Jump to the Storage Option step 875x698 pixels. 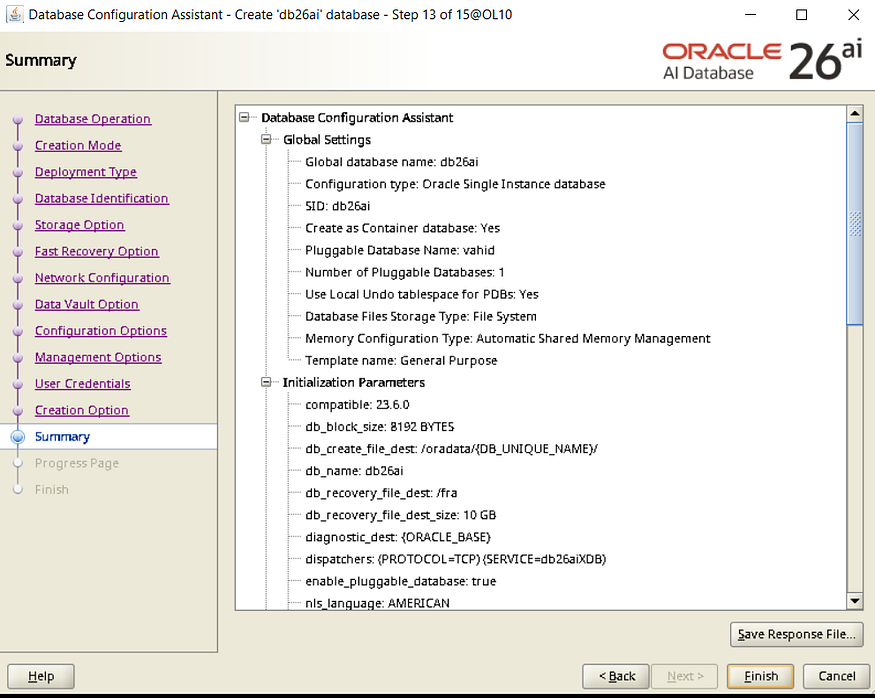coord(79,225)
